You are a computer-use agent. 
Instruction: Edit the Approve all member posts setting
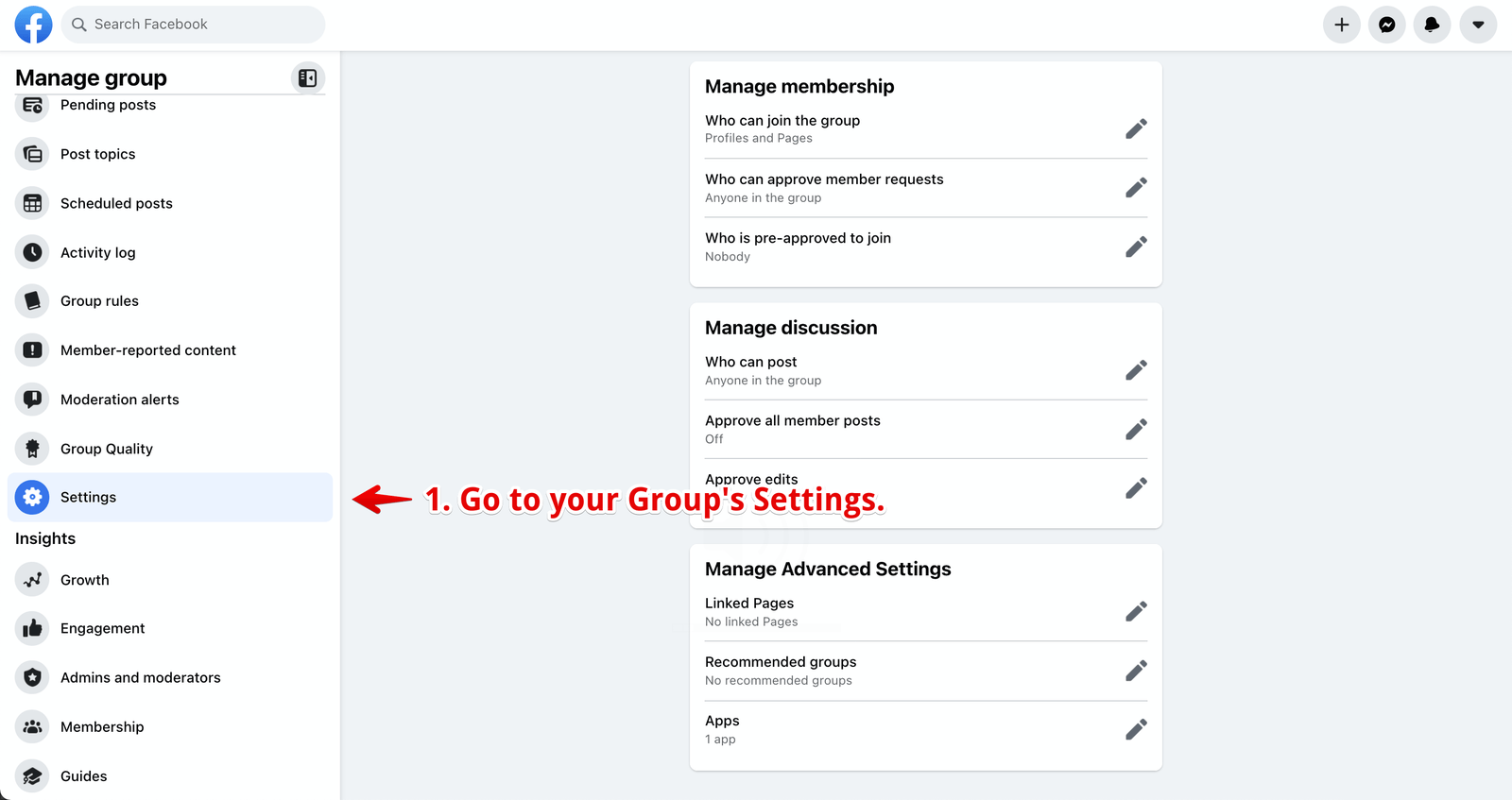(1136, 429)
